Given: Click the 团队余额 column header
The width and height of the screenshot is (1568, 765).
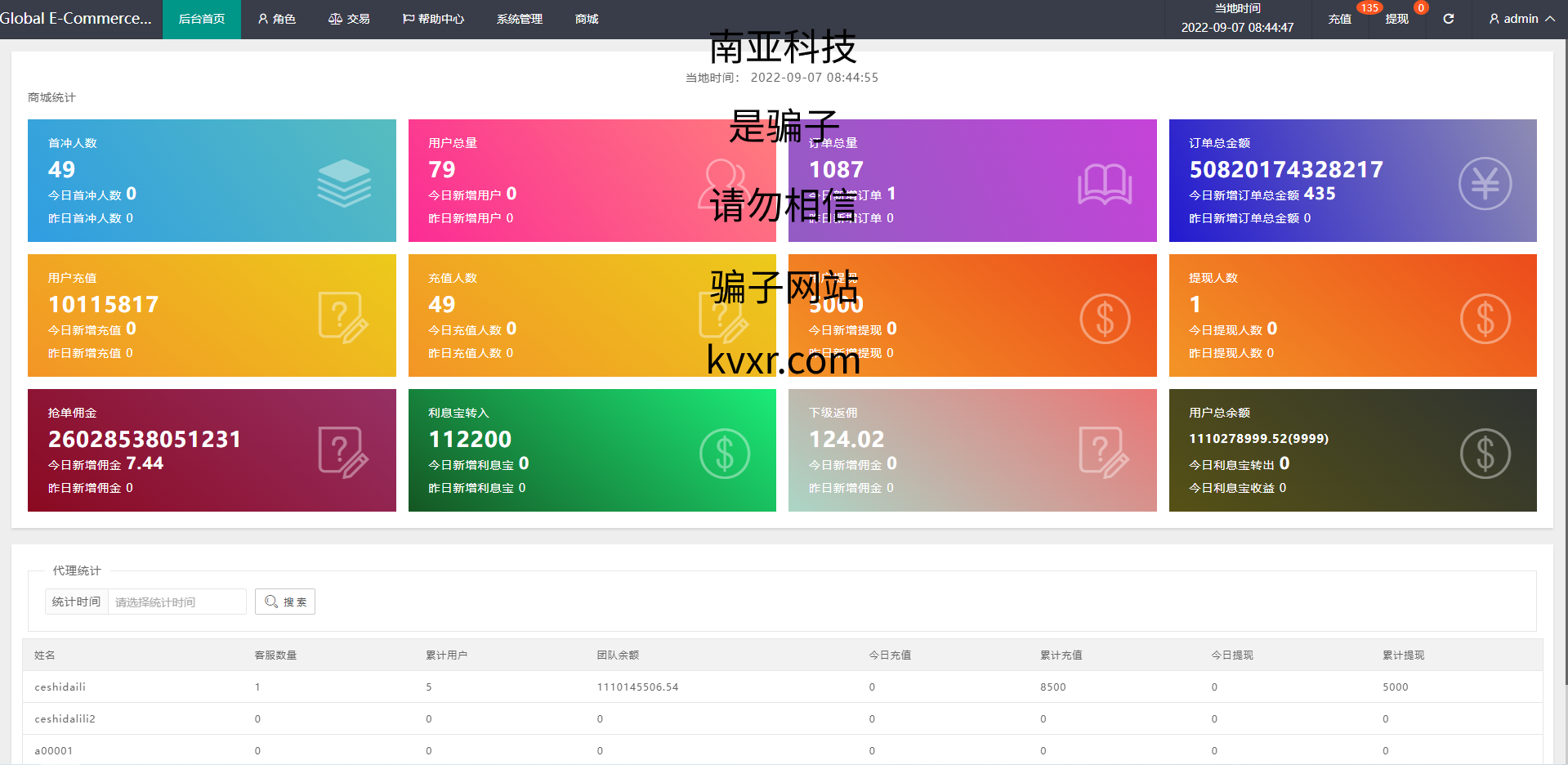Looking at the screenshot, I should (x=618, y=655).
